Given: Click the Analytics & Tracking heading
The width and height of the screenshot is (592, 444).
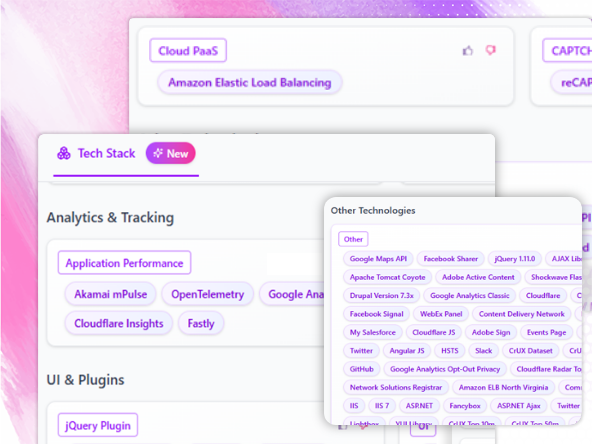Looking at the screenshot, I should pyautogui.click(x=110, y=218).
